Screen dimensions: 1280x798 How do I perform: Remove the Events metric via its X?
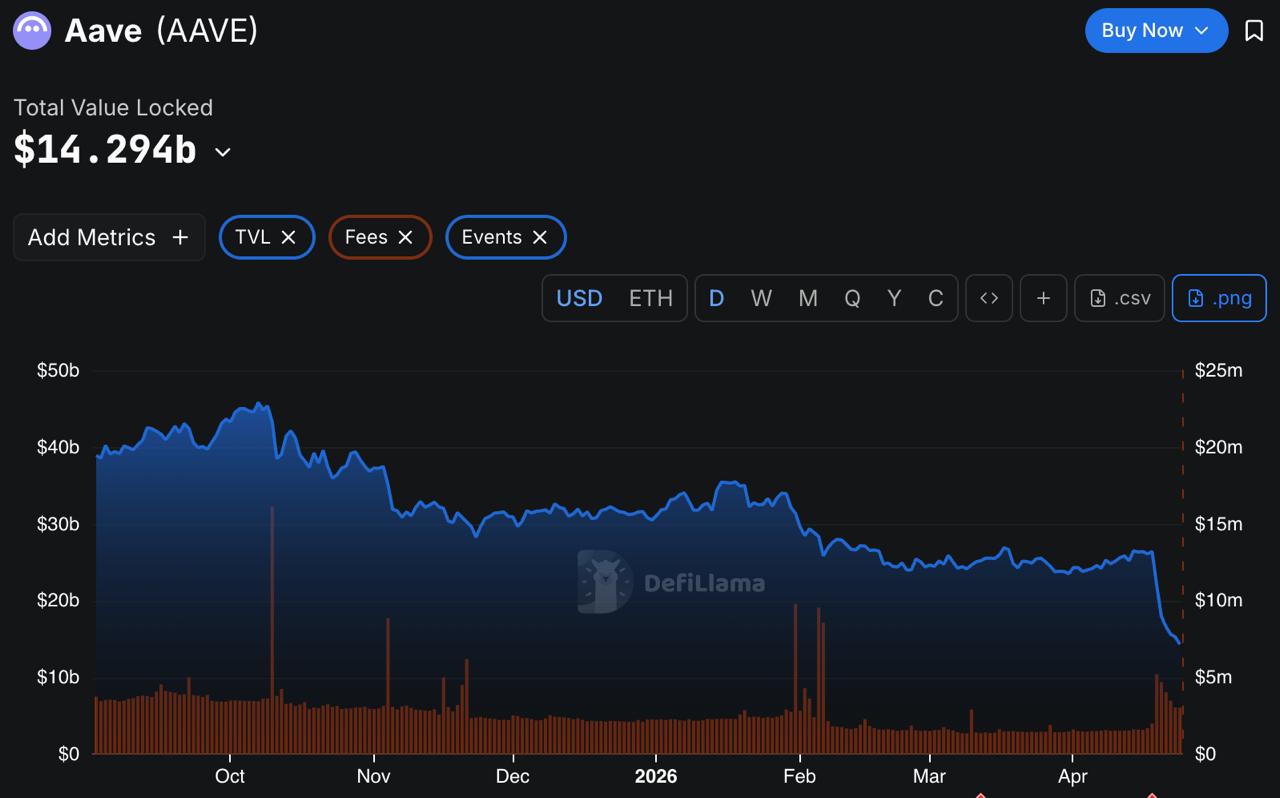(x=539, y=237)
